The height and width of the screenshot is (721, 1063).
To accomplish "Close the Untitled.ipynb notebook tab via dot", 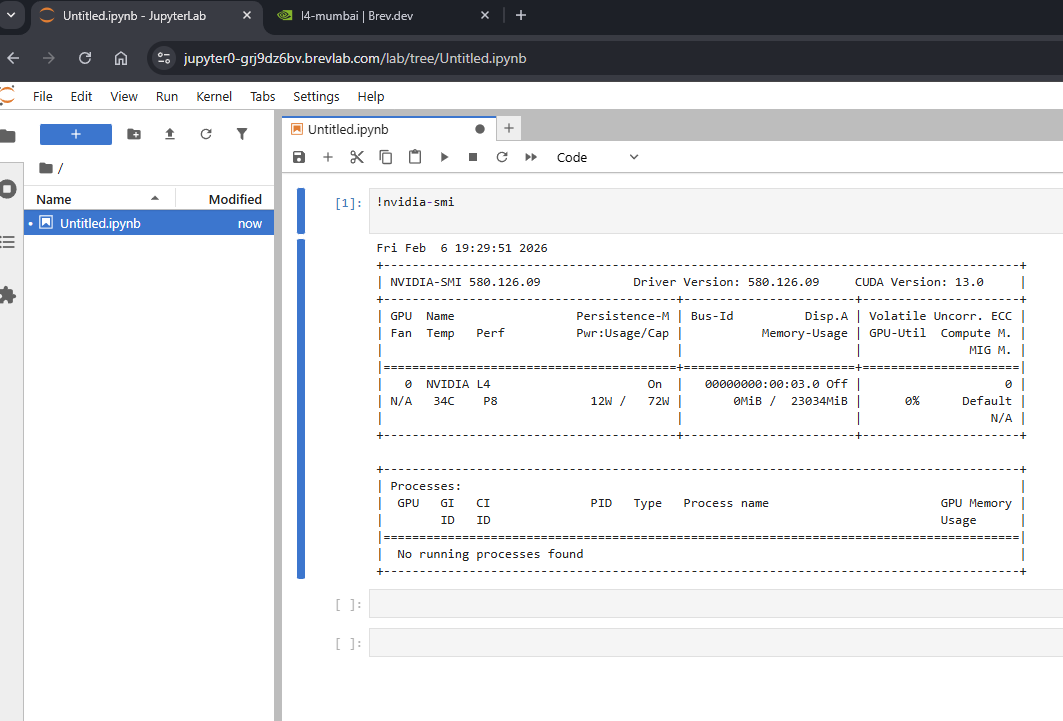I will coord(480,129).
